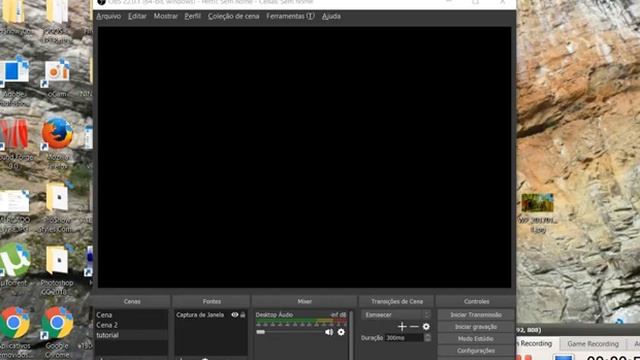This screenshot has height=360, width=640.
Task: Open the Arquivo menu in OBS
Action: (x=109, y=16)
